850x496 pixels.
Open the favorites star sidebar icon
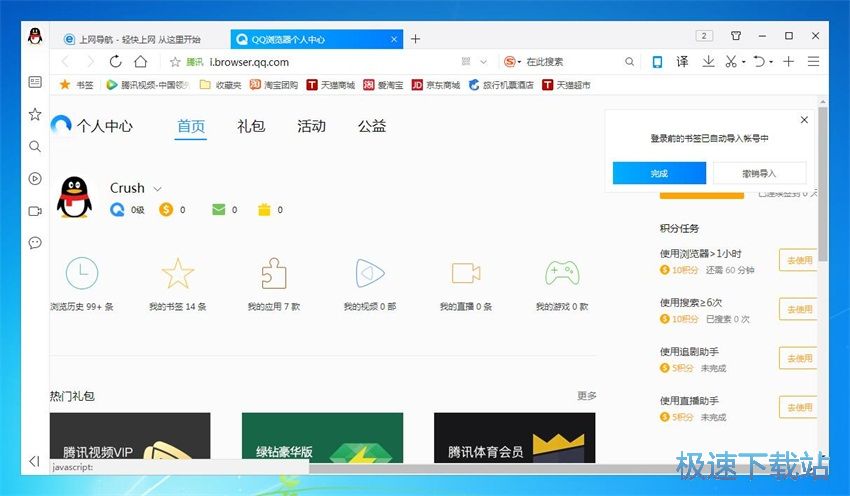(35, 114)
